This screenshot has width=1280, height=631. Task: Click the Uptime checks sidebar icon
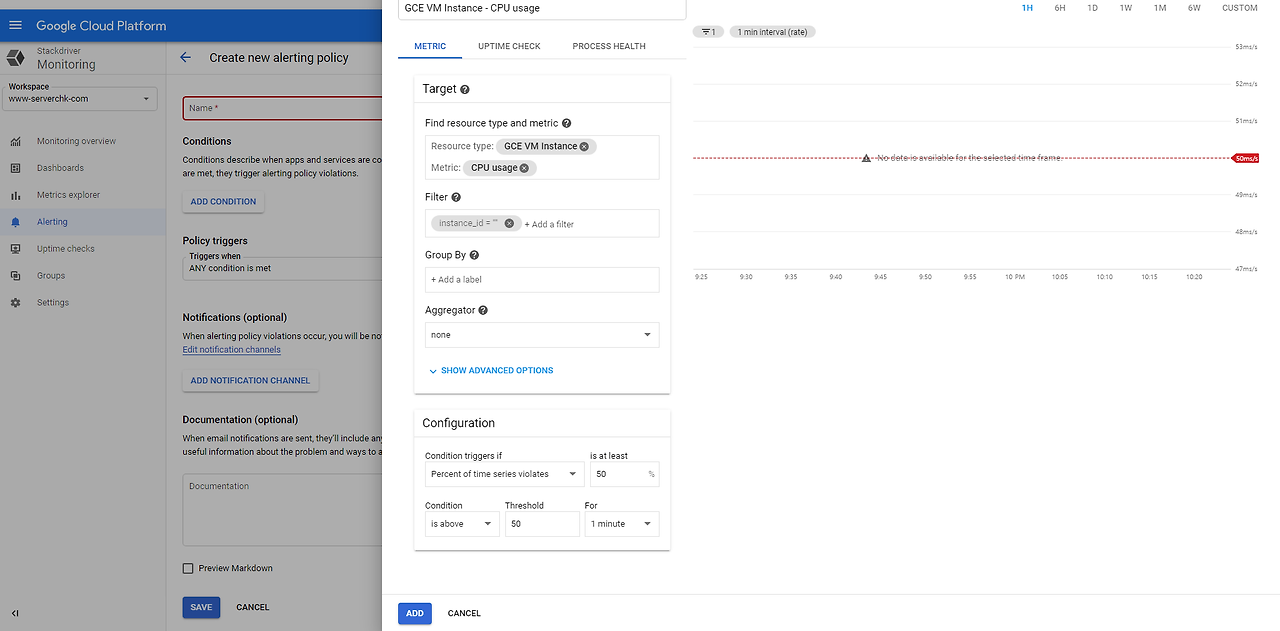pyautogui.click(x=15, y=249)
